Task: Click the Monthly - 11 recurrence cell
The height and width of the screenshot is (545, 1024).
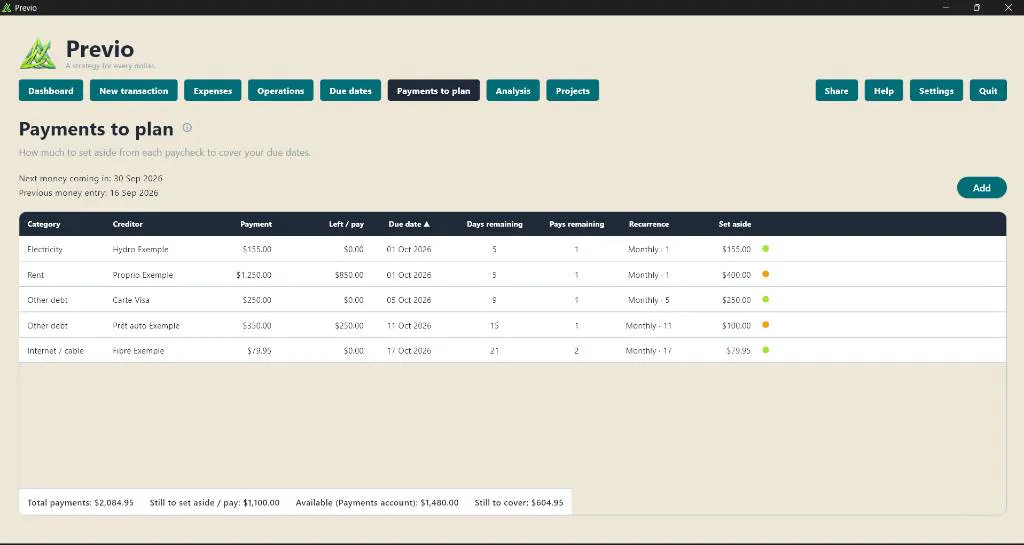Action: click(648, 326)
